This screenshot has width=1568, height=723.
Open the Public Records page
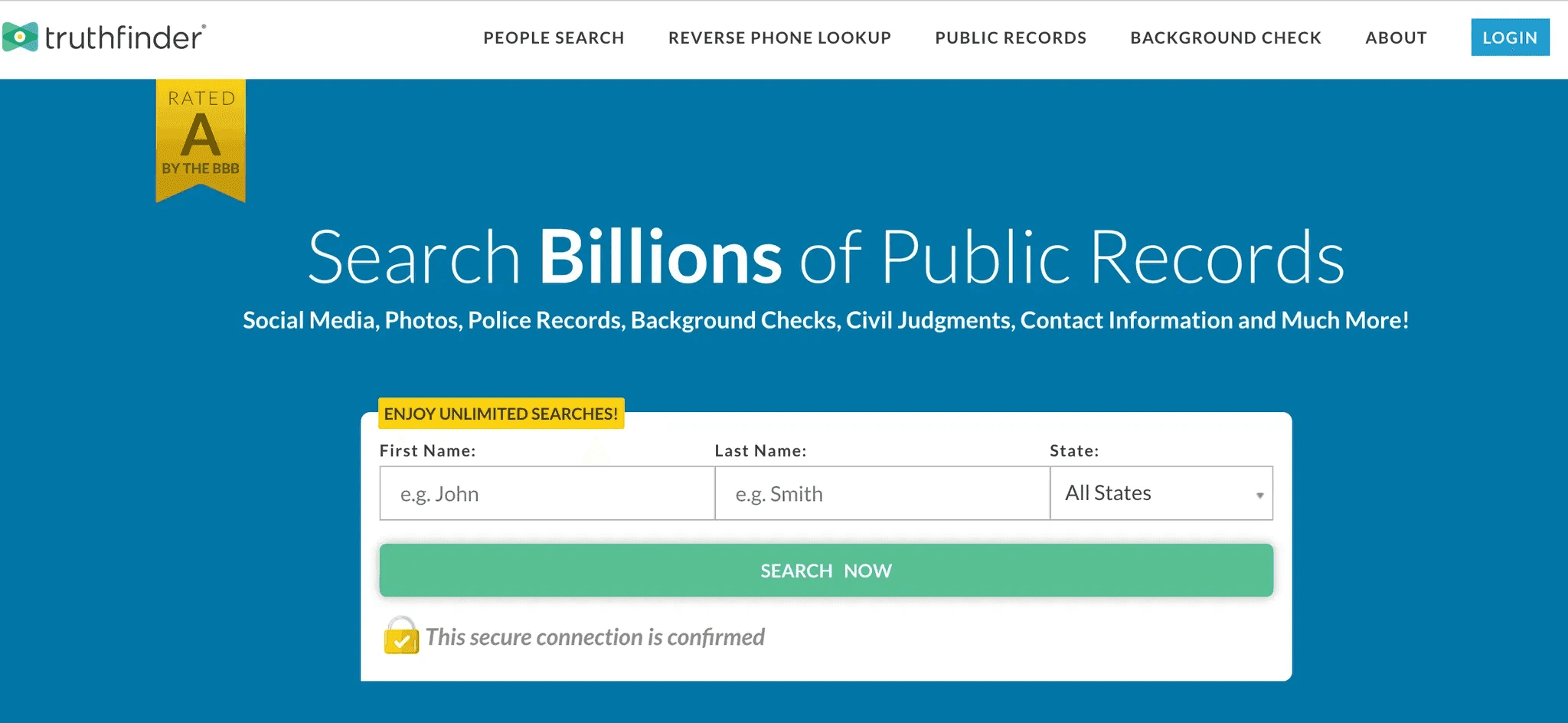tap(1011, 38)
